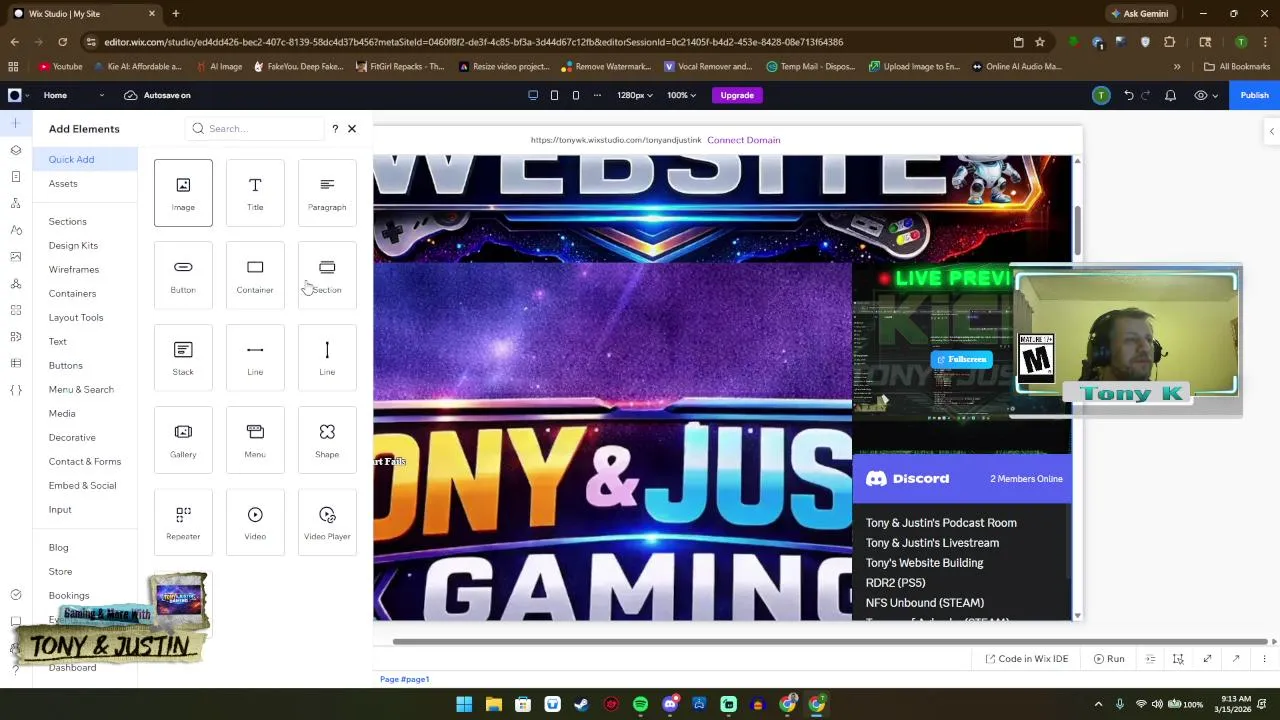The image size is (1280, 720).
Task: Publish the site
Action: tap(1254, 95)
